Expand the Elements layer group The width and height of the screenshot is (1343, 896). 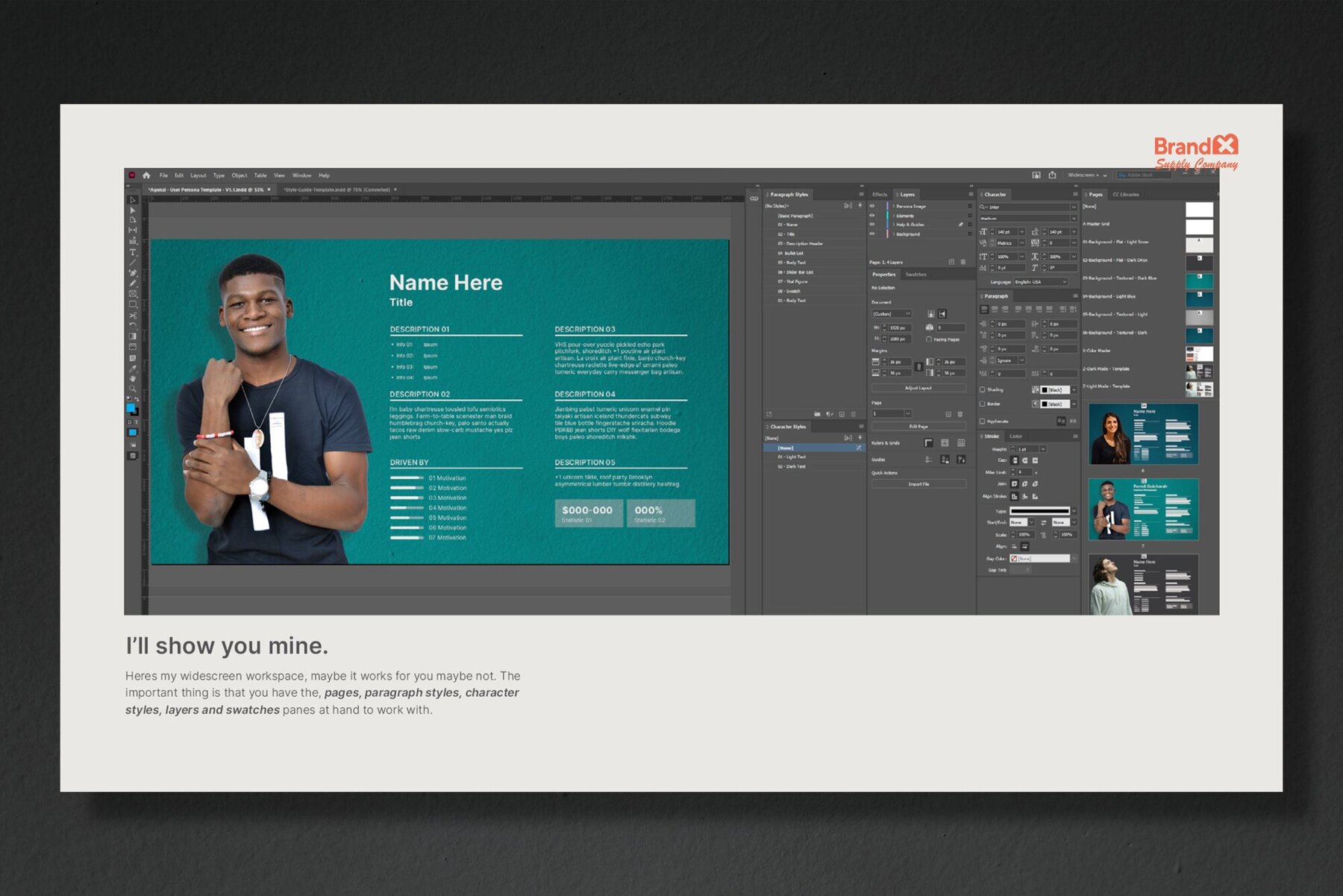pyautogui.click(x=894, y=216)
